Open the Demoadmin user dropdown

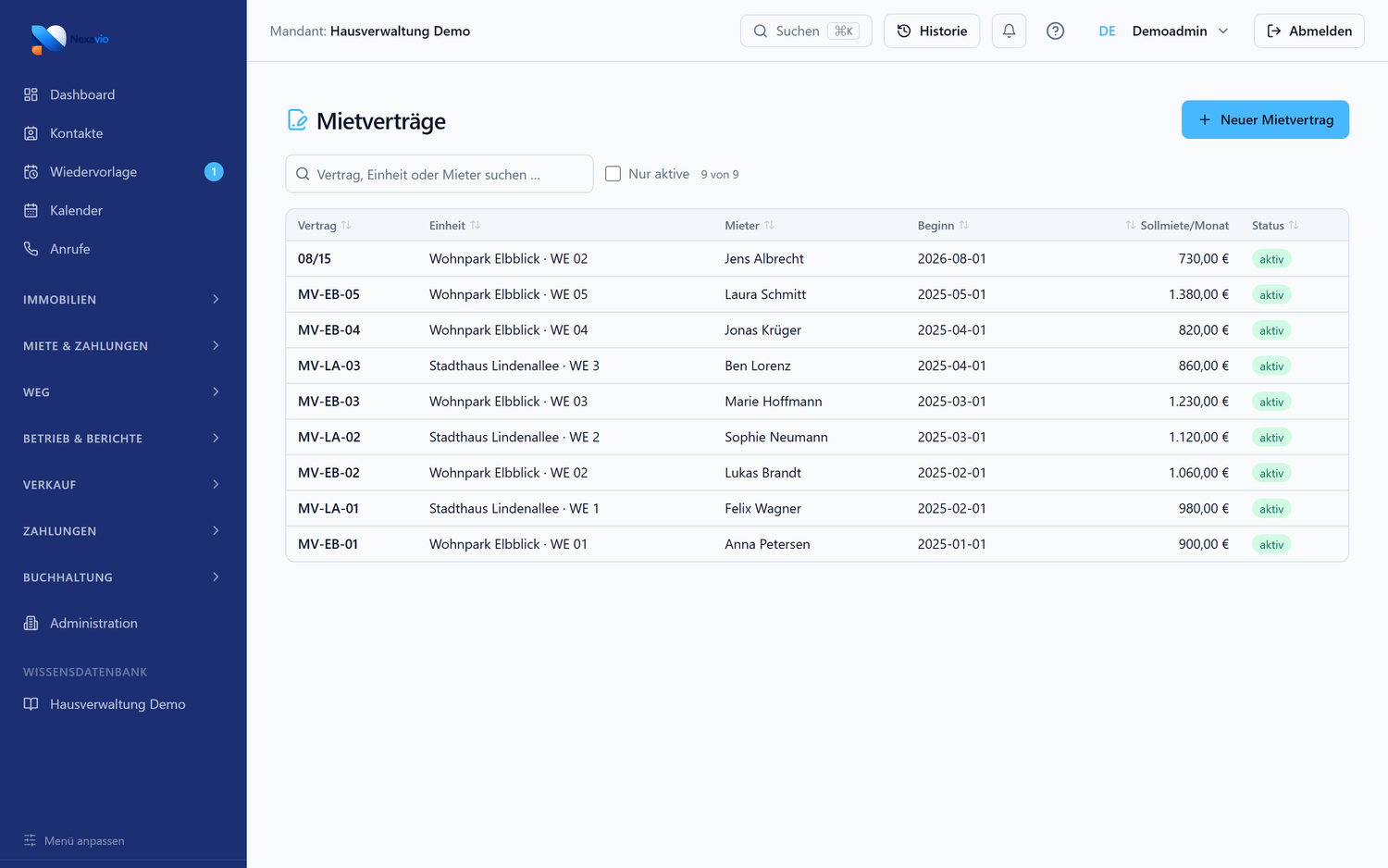1181,31
